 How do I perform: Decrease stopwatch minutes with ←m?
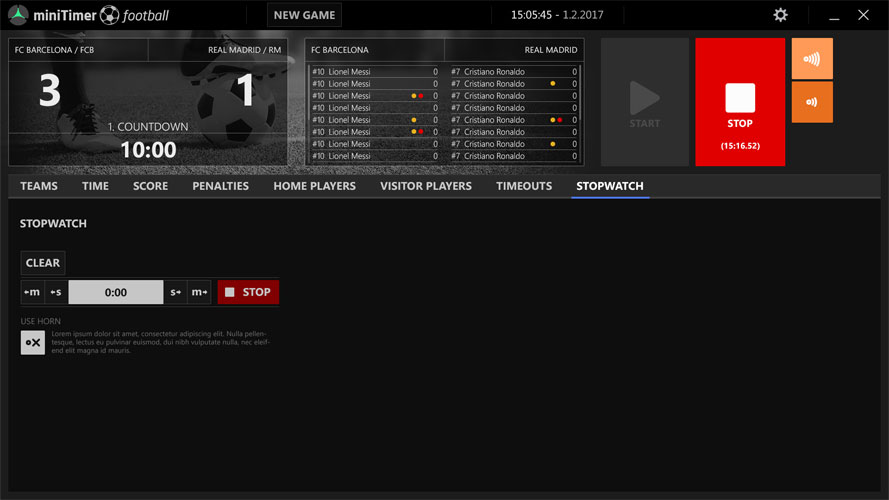32,292
